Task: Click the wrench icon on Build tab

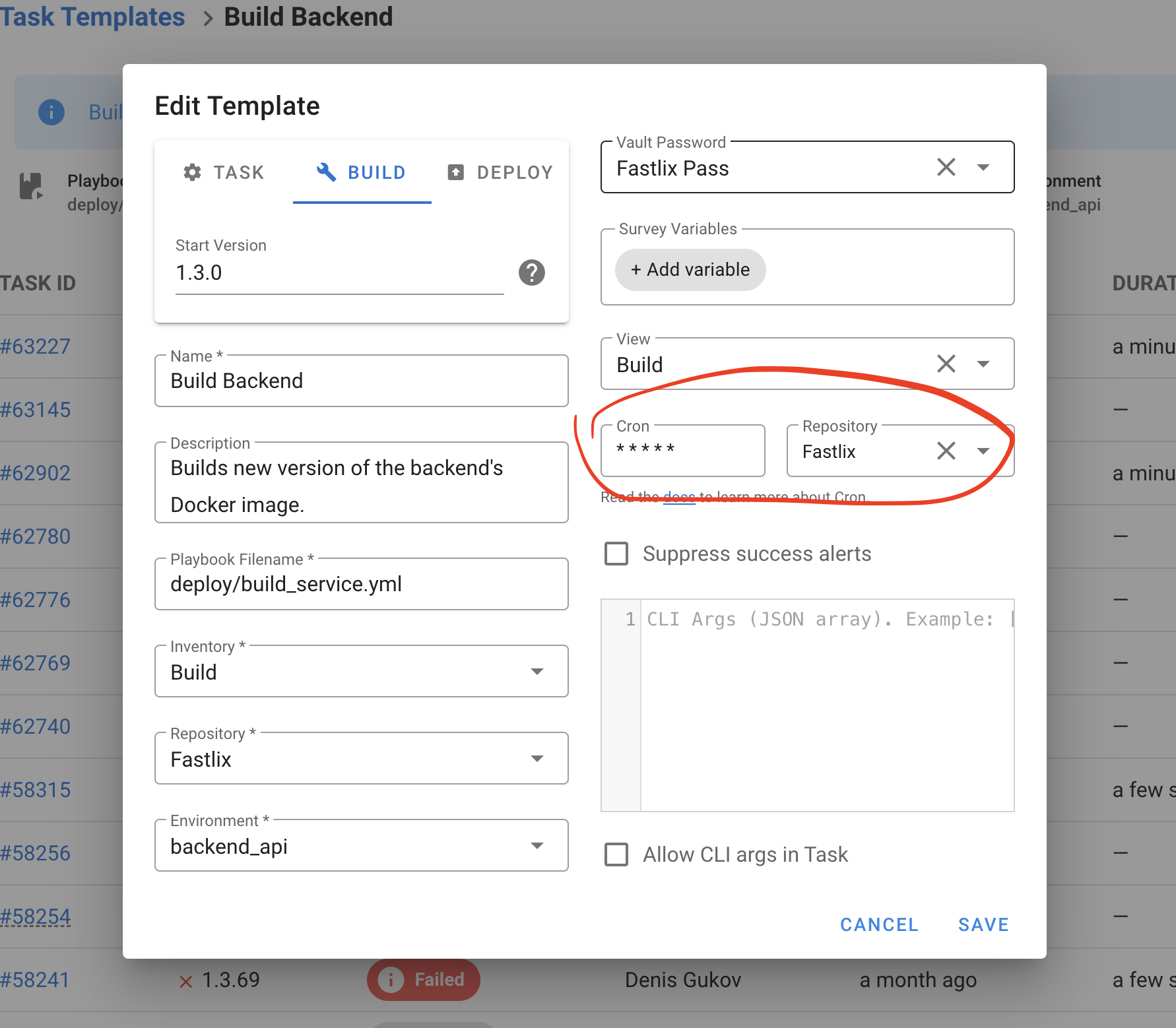Action: pyautogui.click(x=326, y=172)
